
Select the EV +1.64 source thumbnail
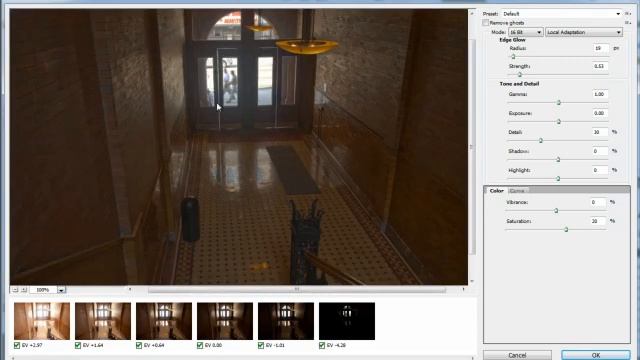pyautogui.click(x=103, y=321)
